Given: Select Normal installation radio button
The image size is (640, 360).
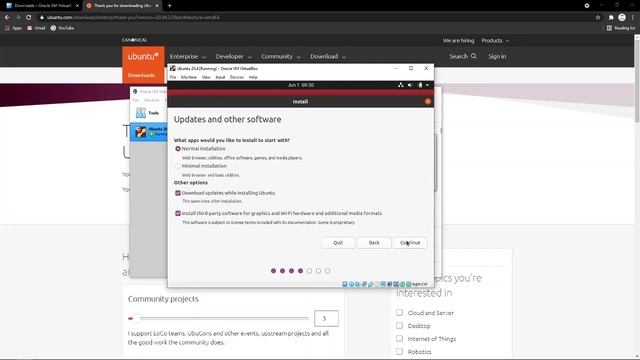Looking at the screenshot, I should point(178,149).
